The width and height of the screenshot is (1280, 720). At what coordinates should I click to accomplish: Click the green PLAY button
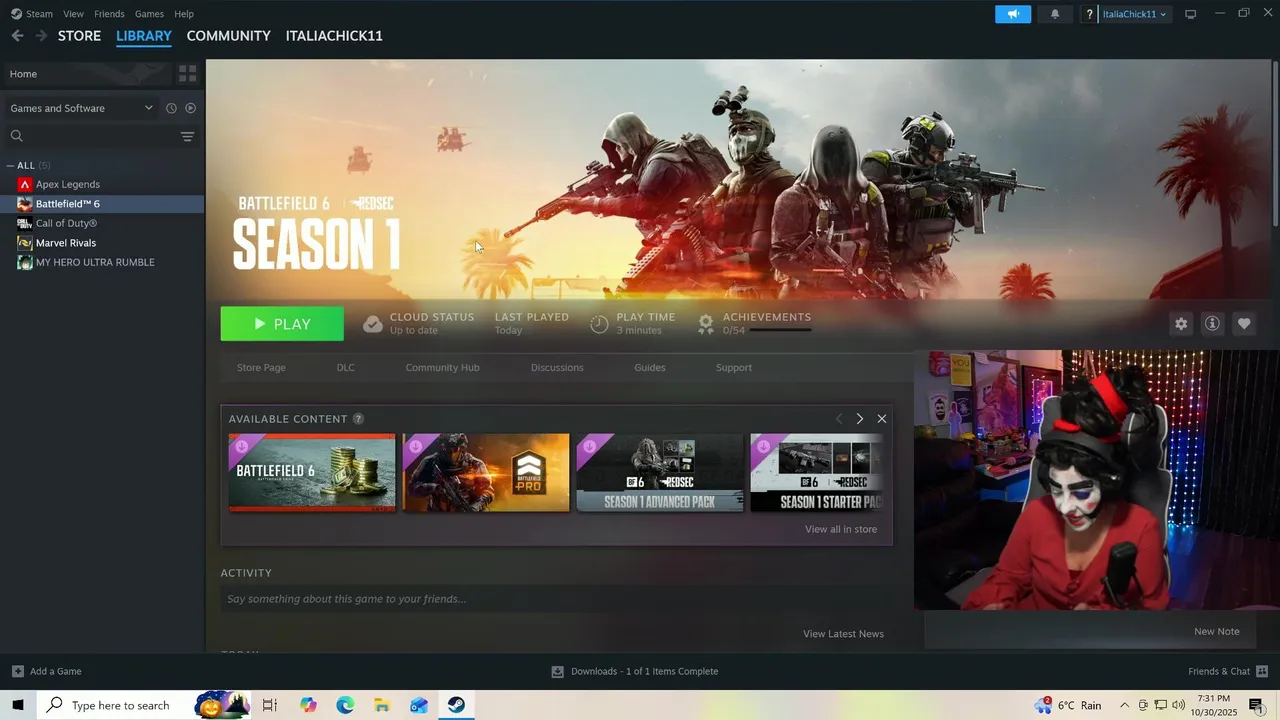(x=282, y=324)
